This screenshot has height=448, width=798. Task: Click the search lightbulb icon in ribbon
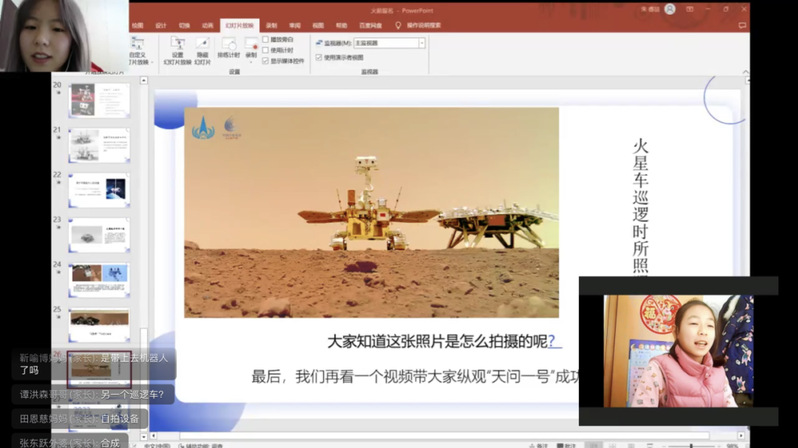point(398,26)
